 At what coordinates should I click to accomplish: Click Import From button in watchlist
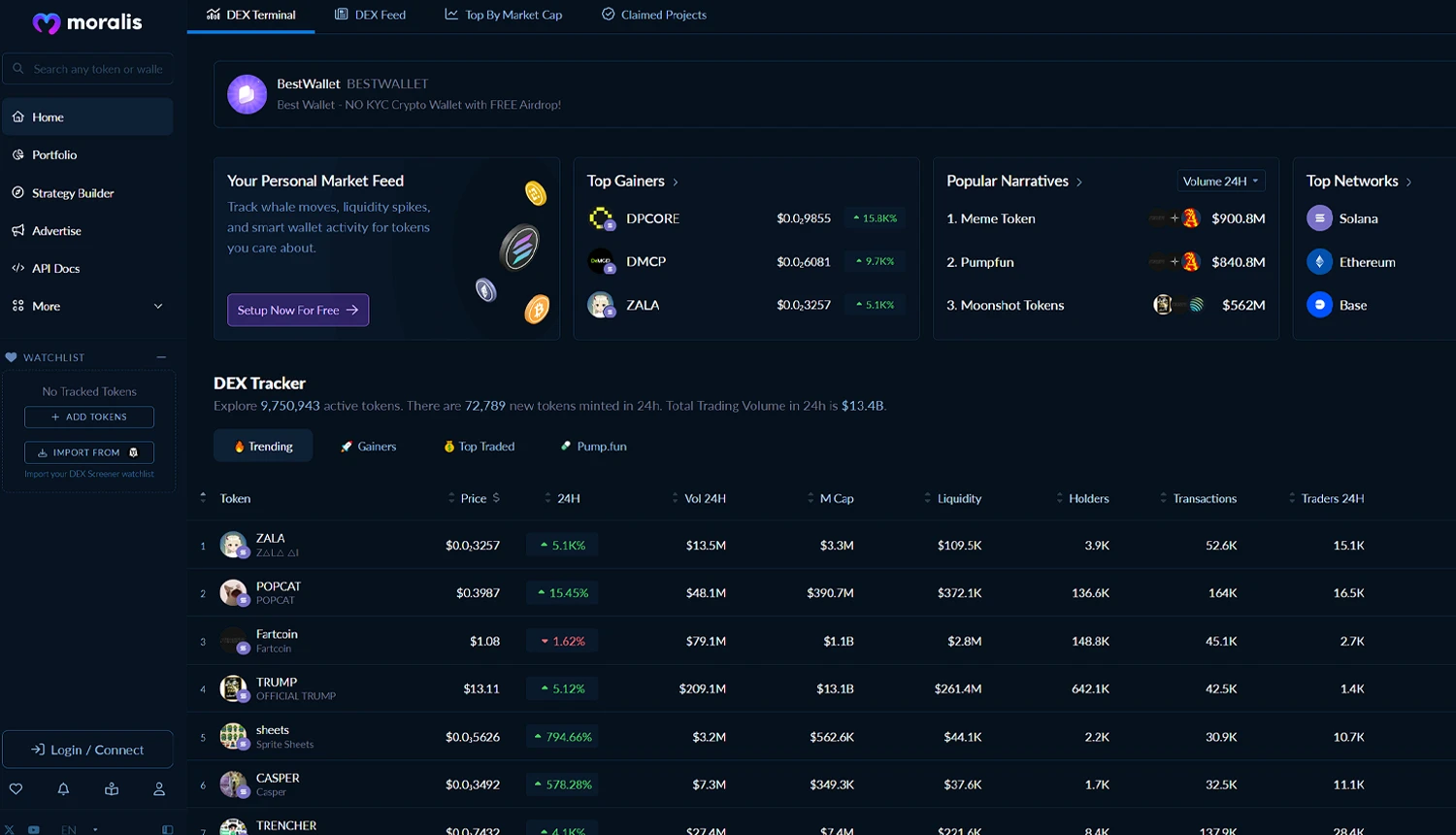point(89,452)
